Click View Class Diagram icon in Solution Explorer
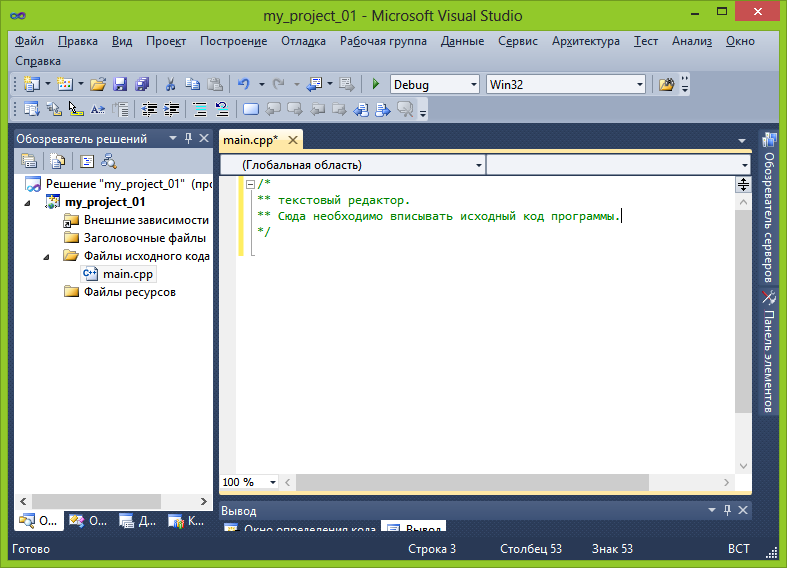 (109, 161)
